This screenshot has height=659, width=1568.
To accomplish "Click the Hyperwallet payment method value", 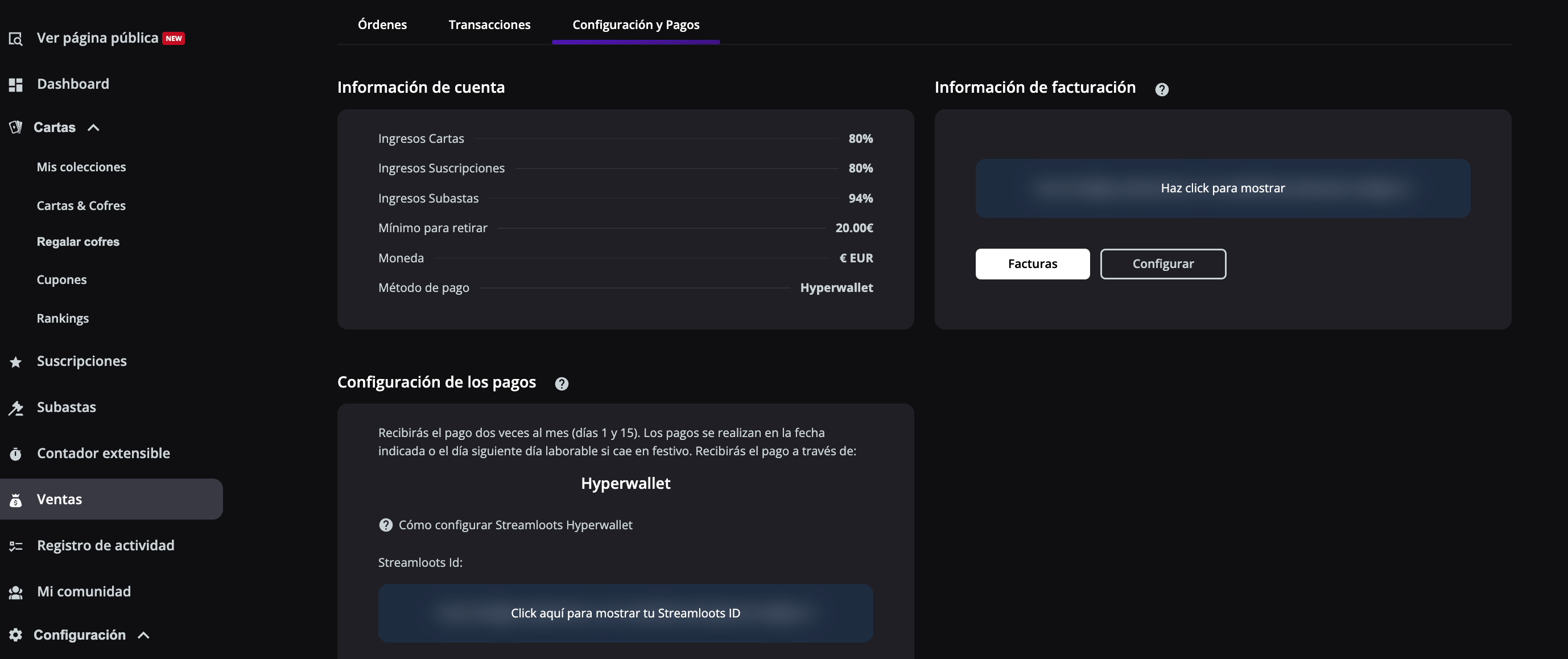I will 836,288.
